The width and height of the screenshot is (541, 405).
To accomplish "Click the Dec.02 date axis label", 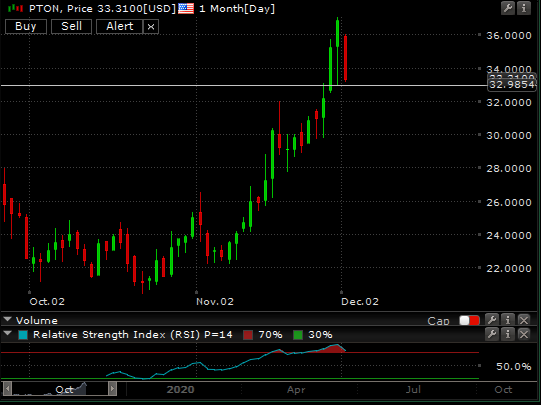I will pos(360,302).
